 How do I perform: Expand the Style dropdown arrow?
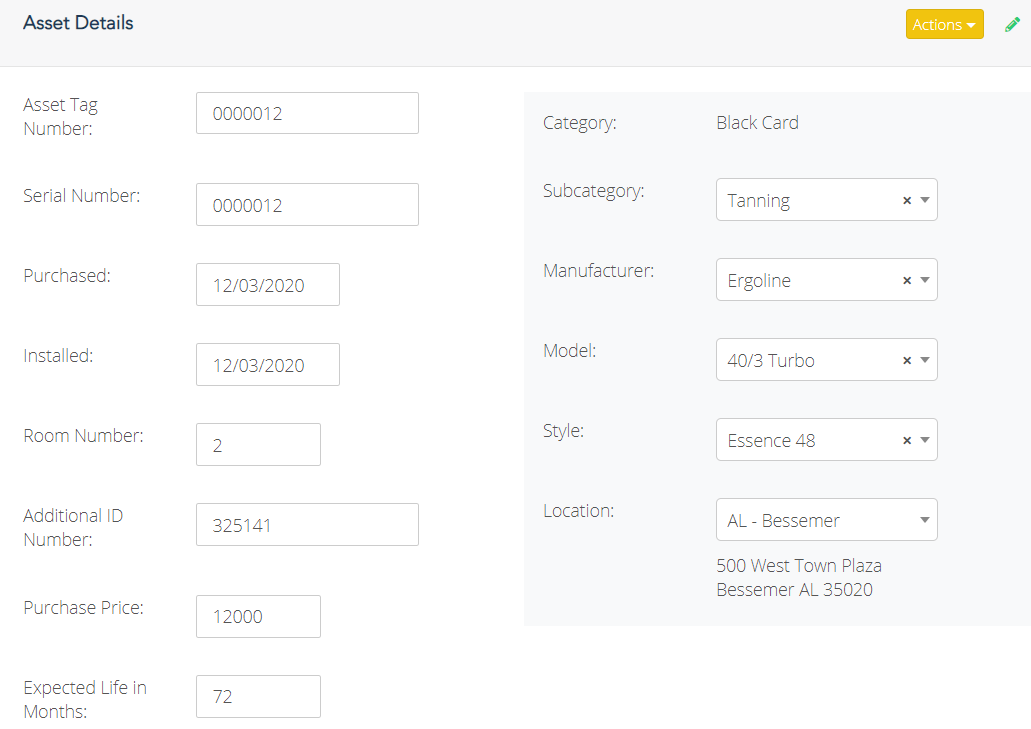point(924,440)
